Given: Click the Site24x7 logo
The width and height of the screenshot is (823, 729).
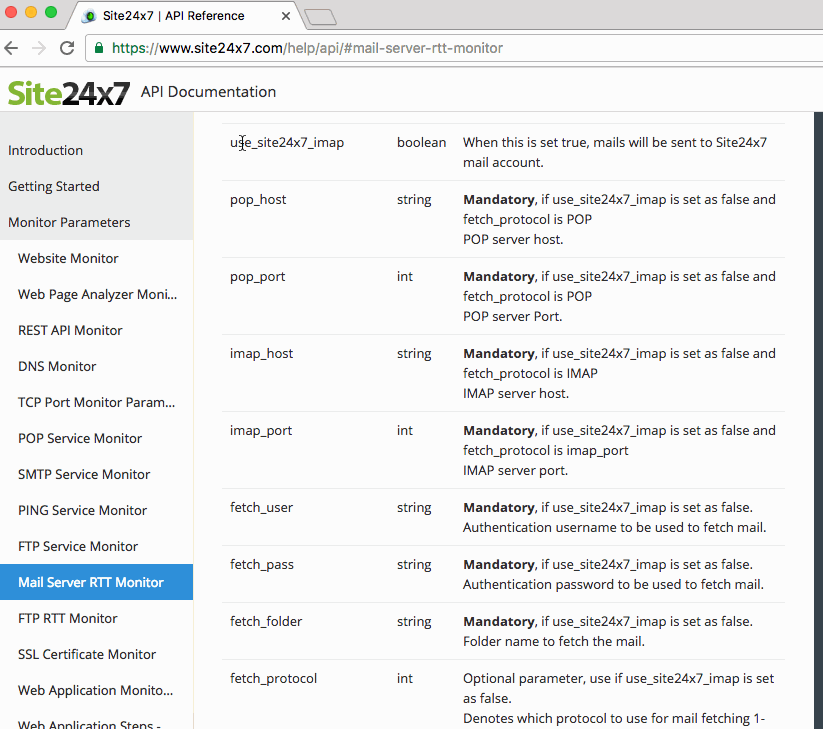Looking at the screenshot, I should [x=69, y=93].
